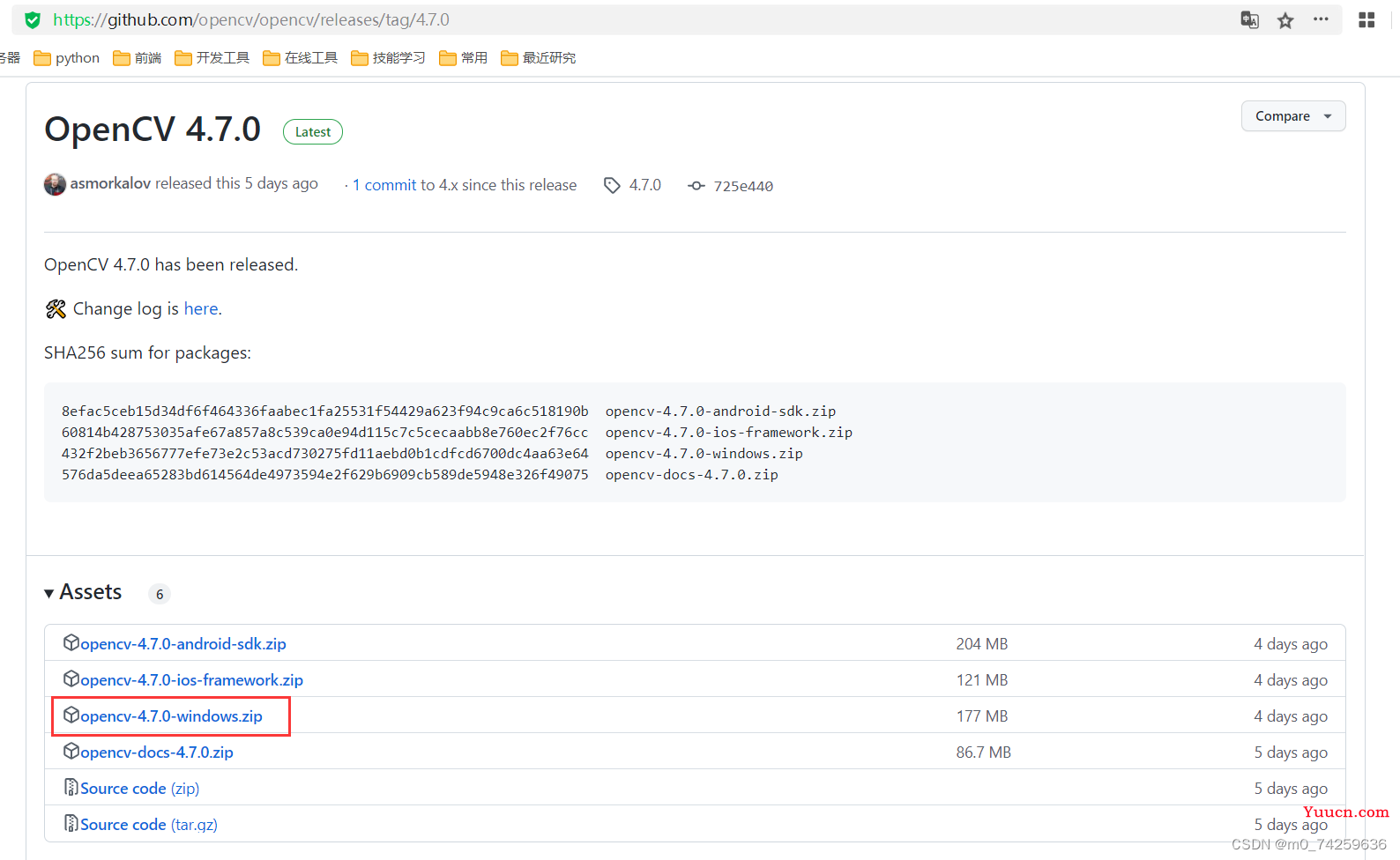Click package icon for android-sdk zip
The image size is (1400, 860).
(71, 642)
